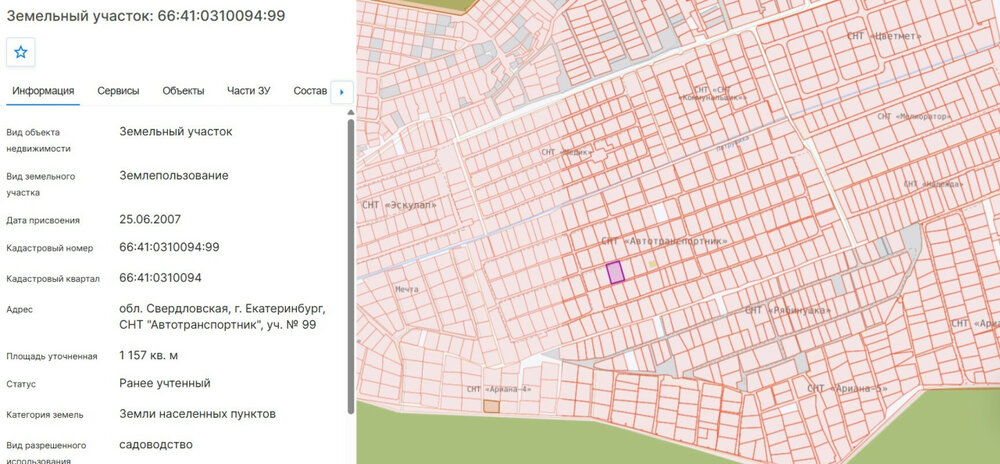Image resolution: width=1000 pixels, height=464 pixels.
Task: Click cadastral quarter value 66:41:0310094
Action: [160, 278]
